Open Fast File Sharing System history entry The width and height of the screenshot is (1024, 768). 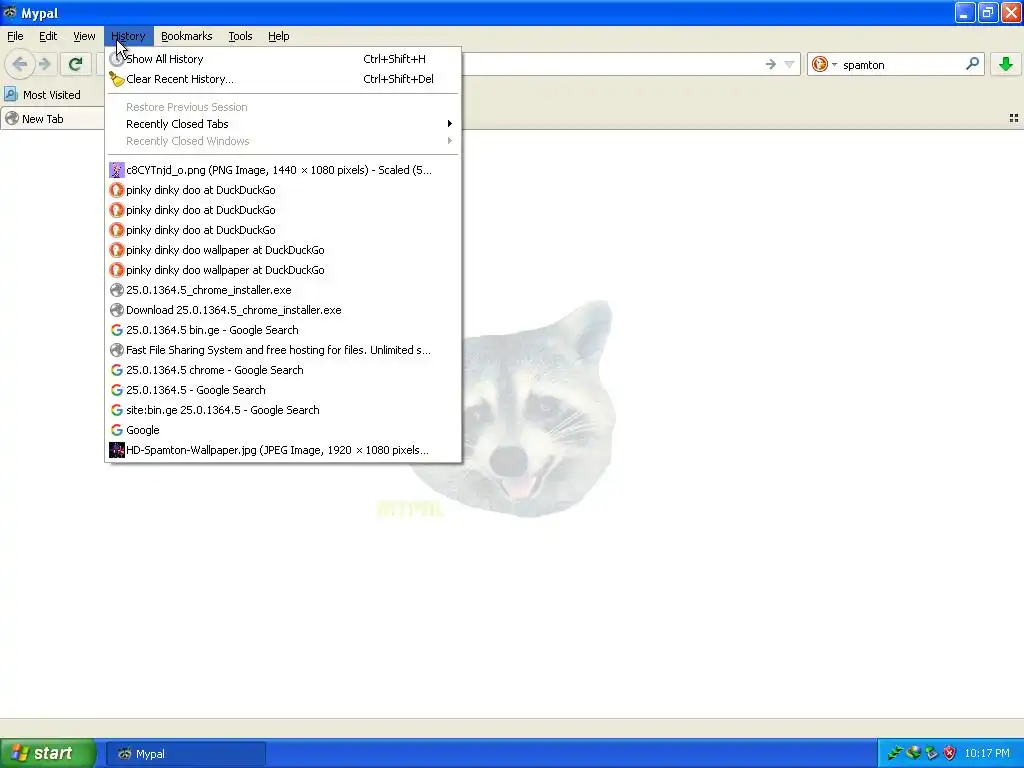(x=283, y=350)
